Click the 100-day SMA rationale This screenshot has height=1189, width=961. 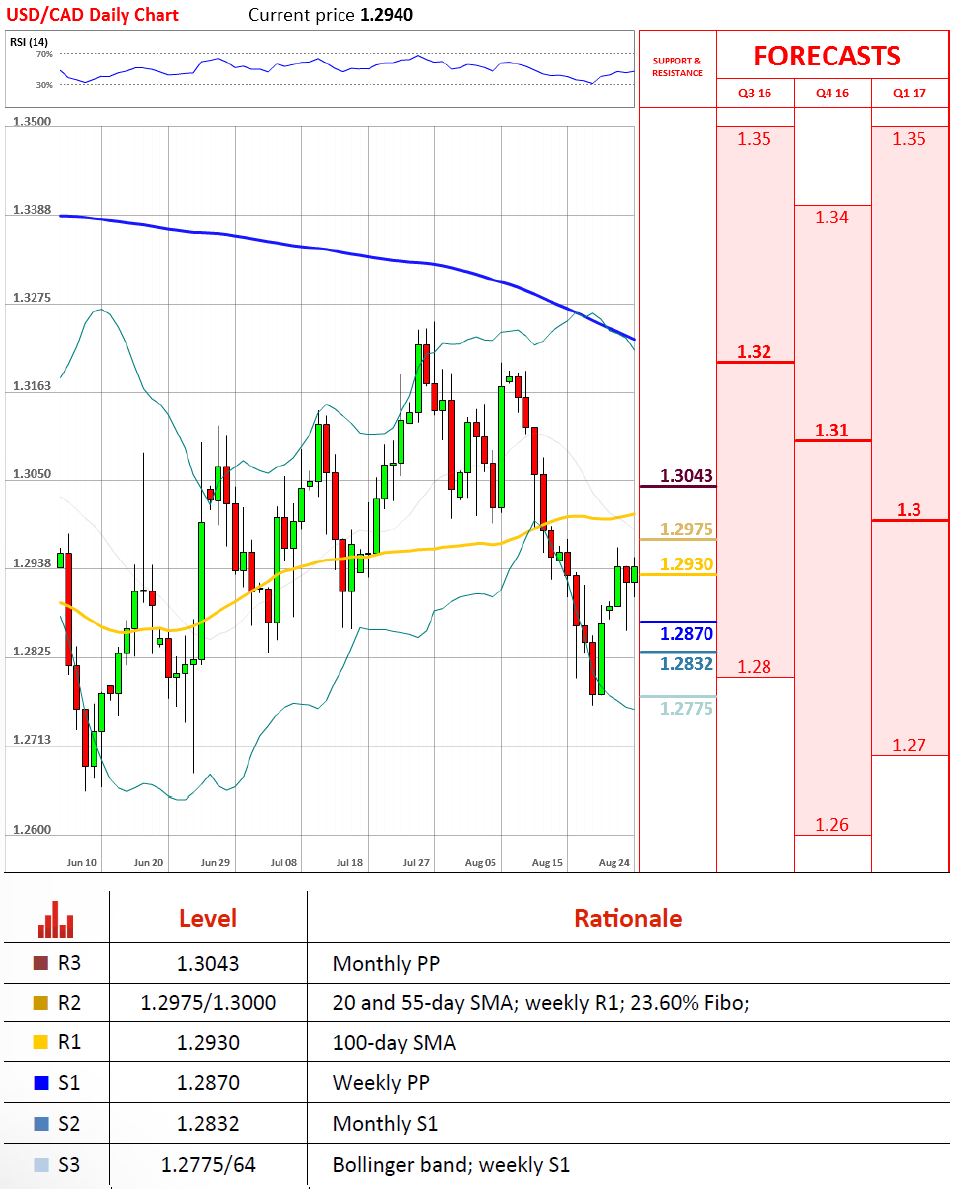[x=394, y=1043]
